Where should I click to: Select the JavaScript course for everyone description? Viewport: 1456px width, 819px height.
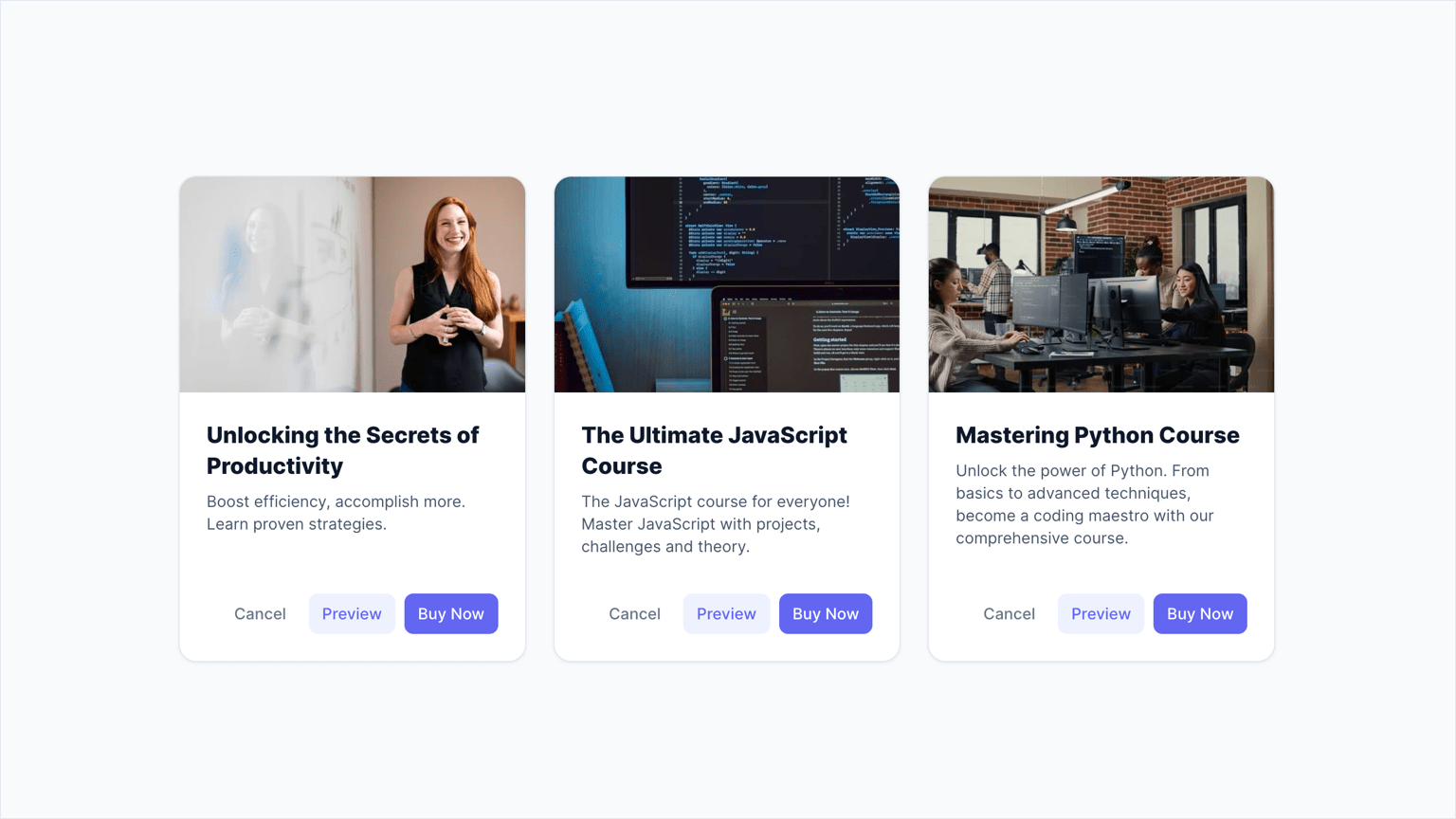(716, 524)
